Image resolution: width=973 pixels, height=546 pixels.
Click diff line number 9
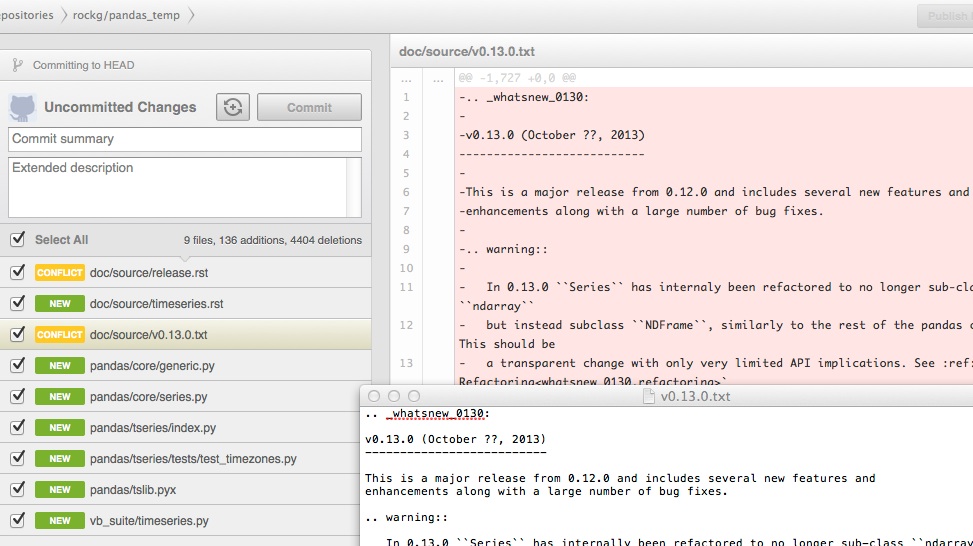pos(406,249)
